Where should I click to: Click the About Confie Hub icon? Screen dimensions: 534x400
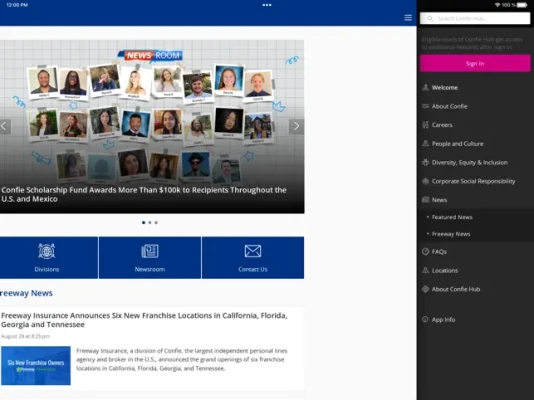point(425,289)
